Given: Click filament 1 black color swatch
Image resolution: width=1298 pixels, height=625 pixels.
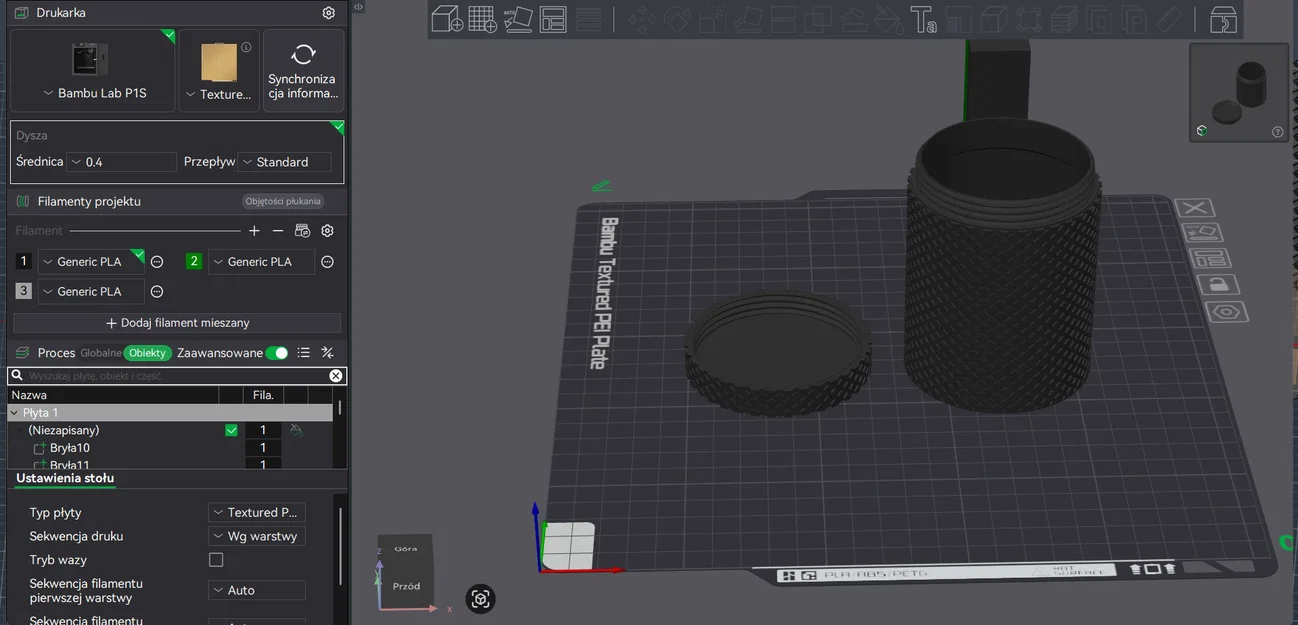Looking at the screenshot, I should pos(24,262).
